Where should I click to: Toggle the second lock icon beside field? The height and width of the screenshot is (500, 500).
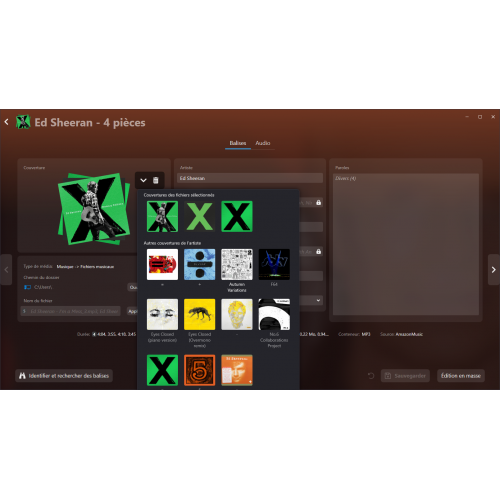318,251
